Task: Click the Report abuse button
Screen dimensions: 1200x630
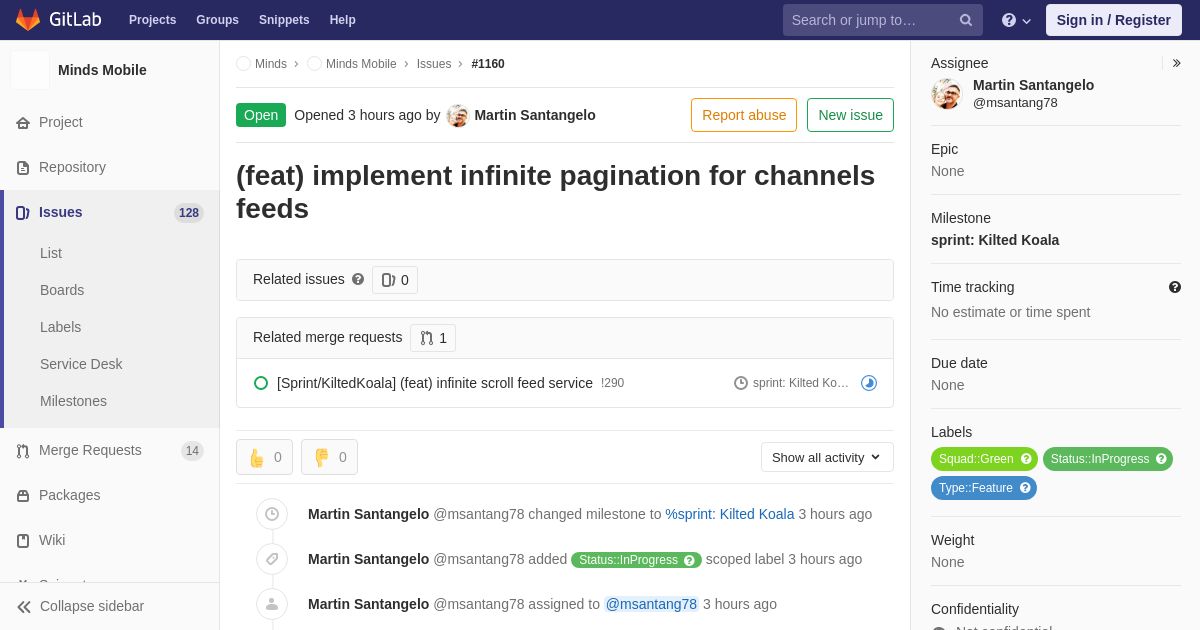Action: (x=744, y=115)
